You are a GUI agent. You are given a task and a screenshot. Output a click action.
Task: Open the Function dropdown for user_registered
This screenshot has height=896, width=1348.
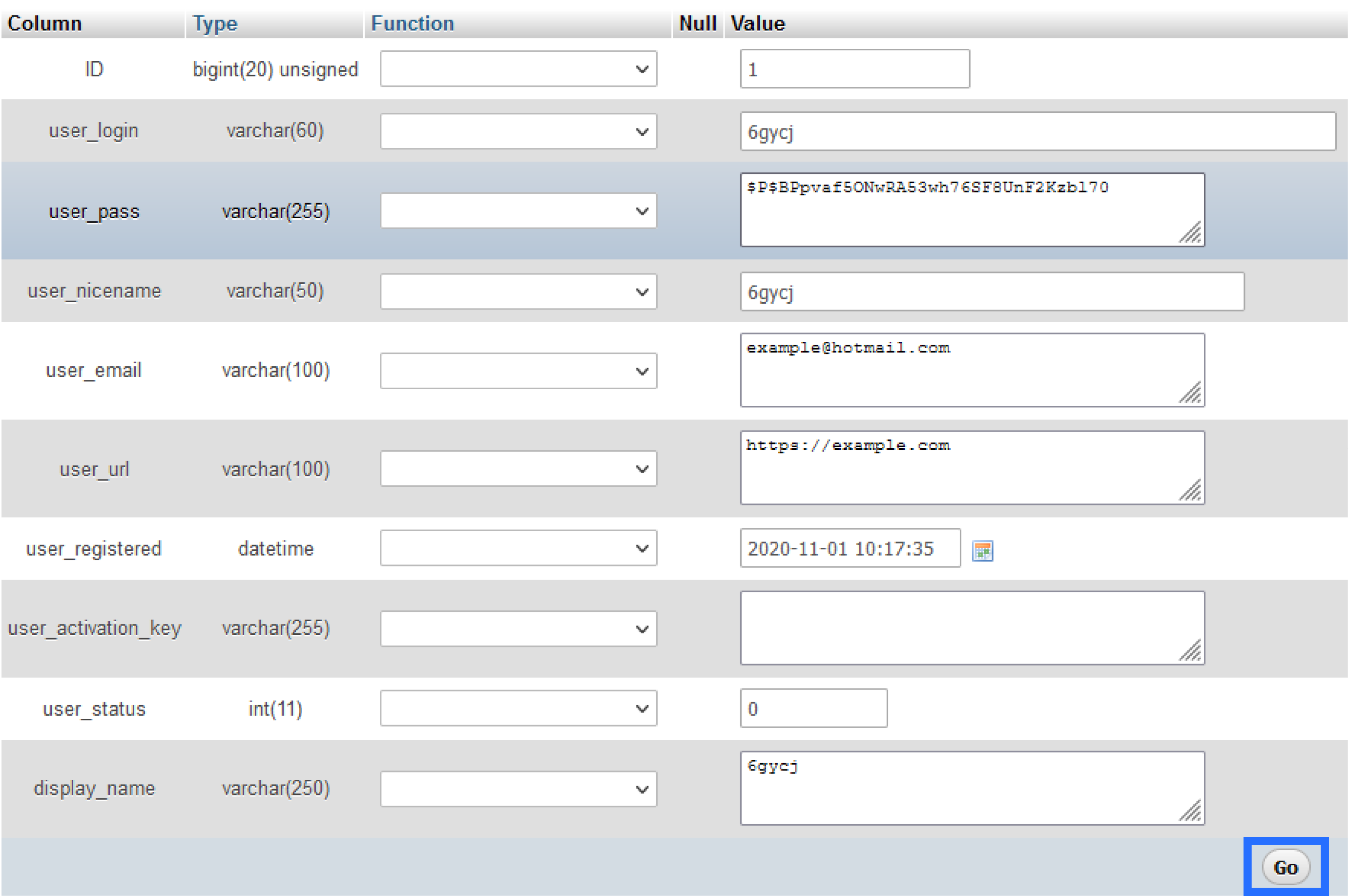(517, 548)
